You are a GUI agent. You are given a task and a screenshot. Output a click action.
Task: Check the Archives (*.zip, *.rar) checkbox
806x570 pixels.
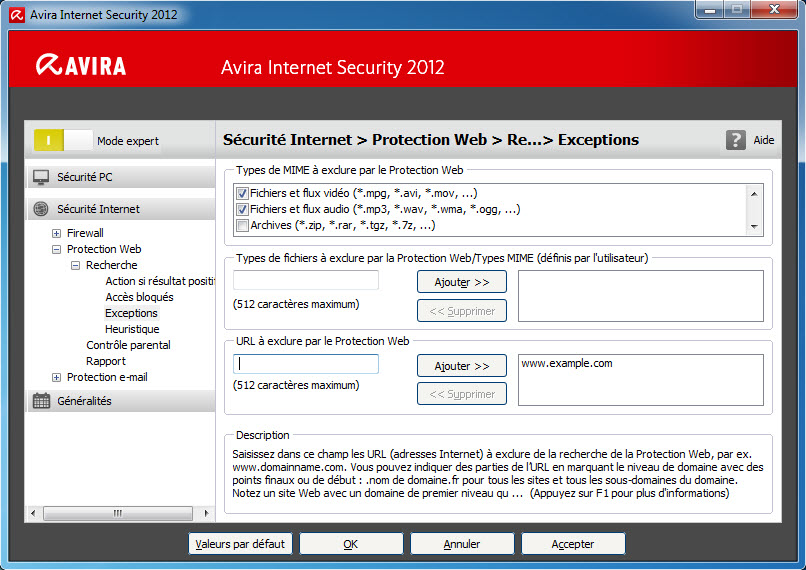click(x=242, y=226)
